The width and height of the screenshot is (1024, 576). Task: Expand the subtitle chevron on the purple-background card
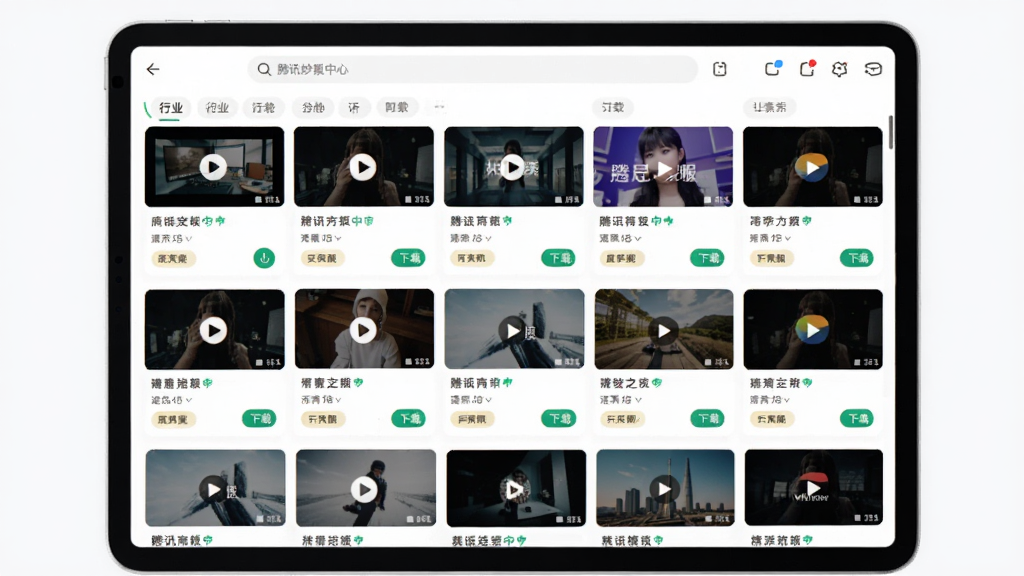coord(638,238)
